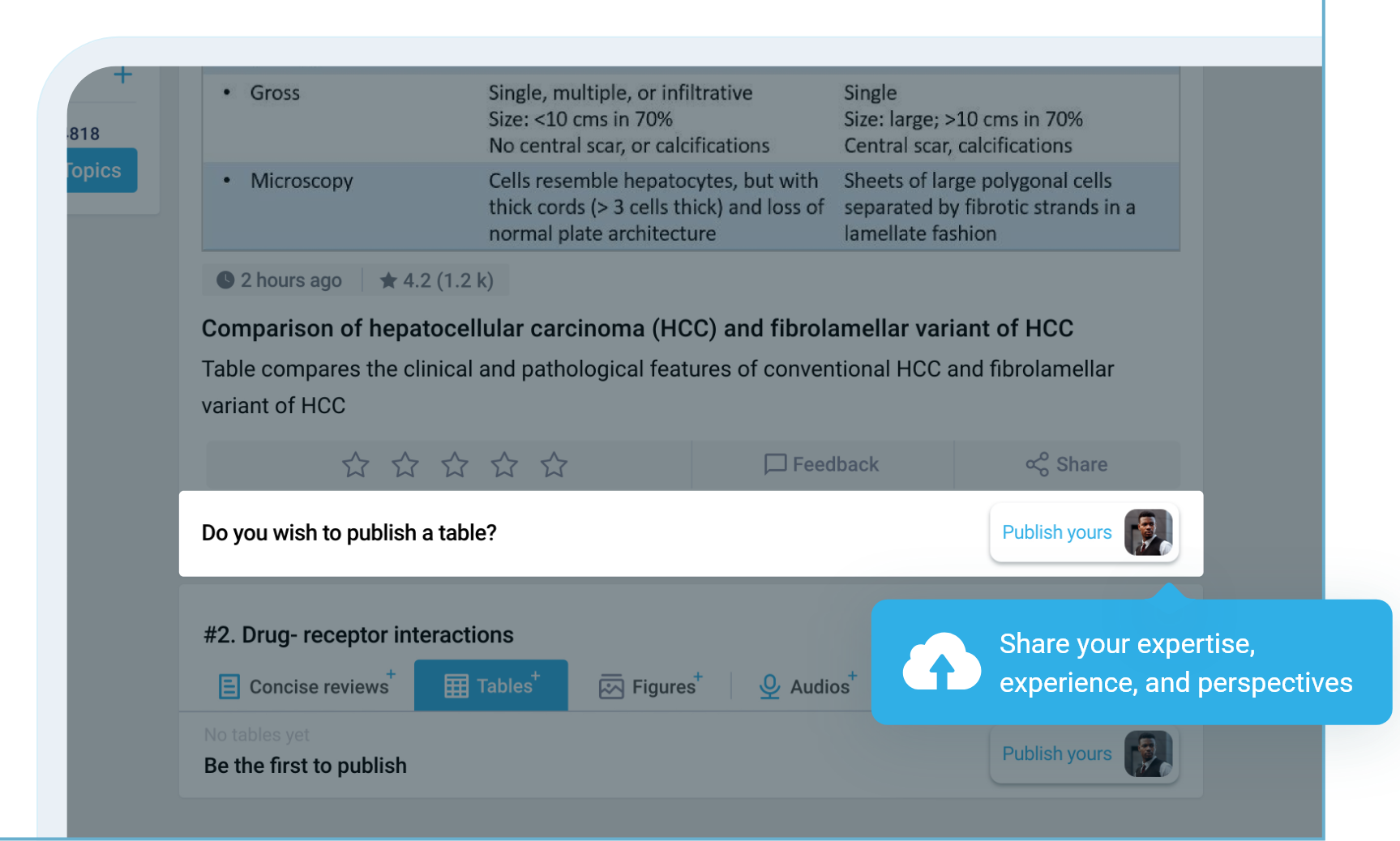Click the first rating star
Screen dimensions: 1400x841
coord(355,465)
